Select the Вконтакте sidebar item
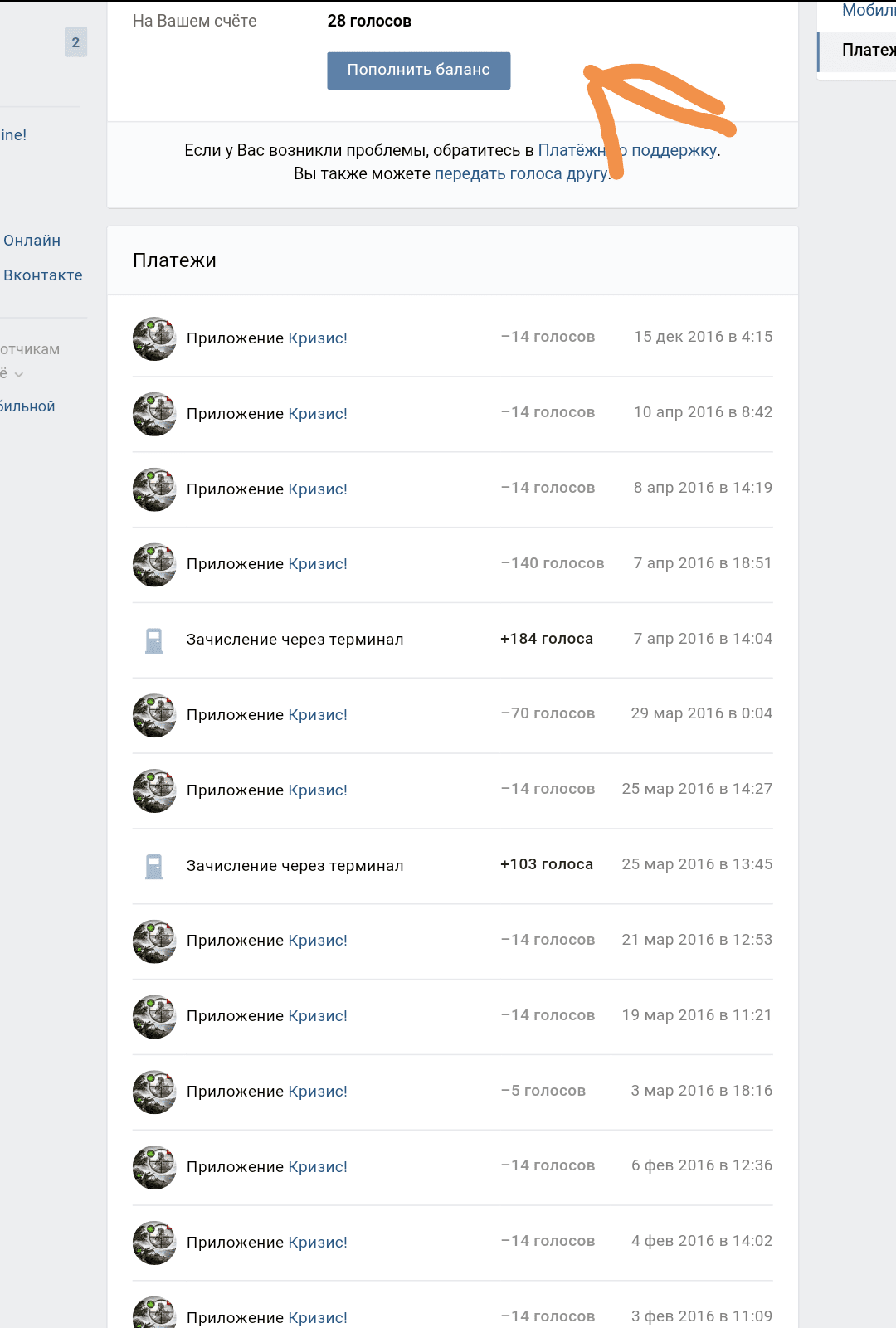The width and height of the screenshot is (896, 1328). pos(43,275)
